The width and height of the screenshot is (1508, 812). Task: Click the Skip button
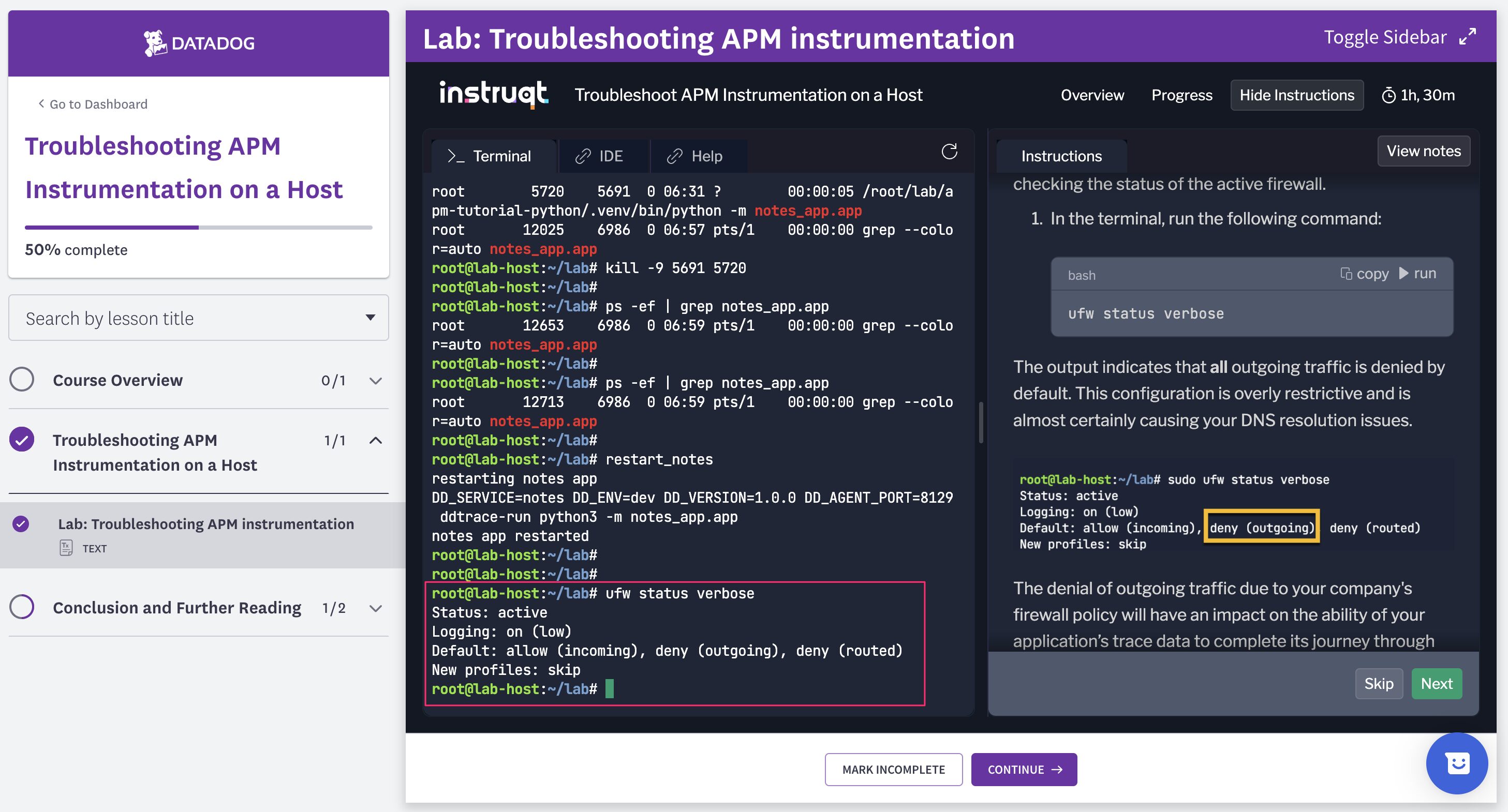[x=1379, y=683]
